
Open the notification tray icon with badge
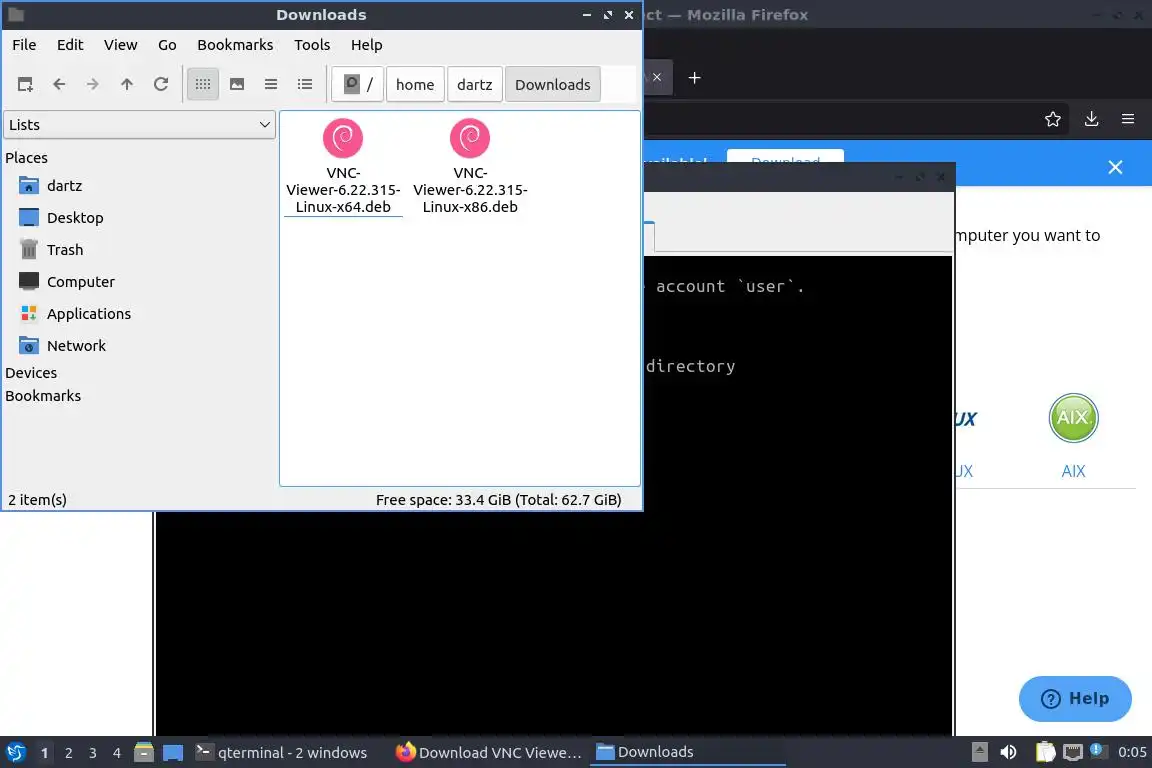(x=1097, y=750)
